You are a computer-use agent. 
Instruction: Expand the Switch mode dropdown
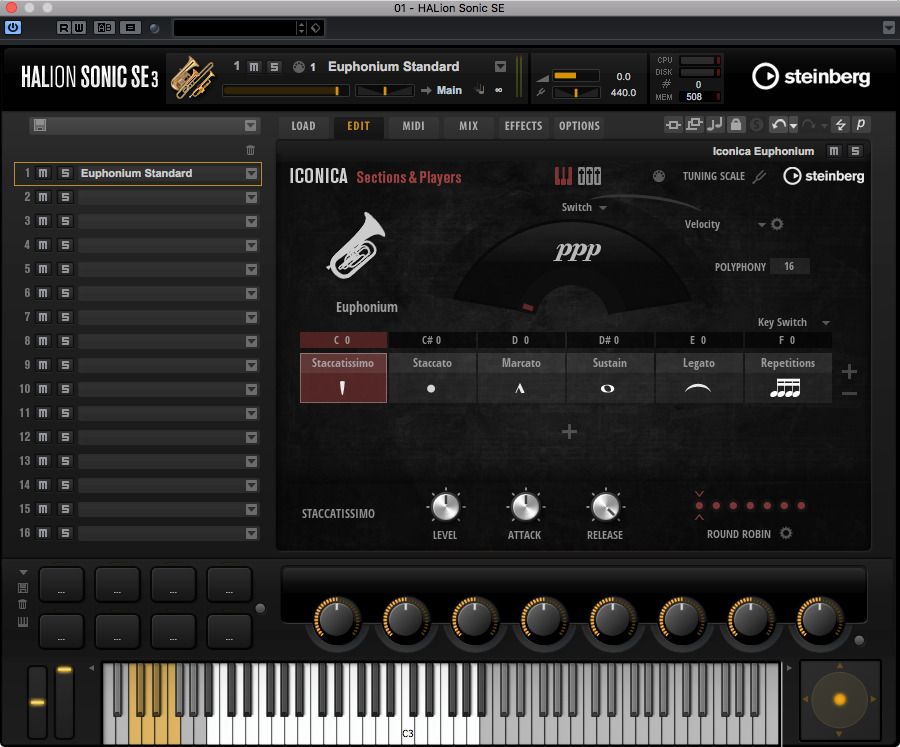603,208
